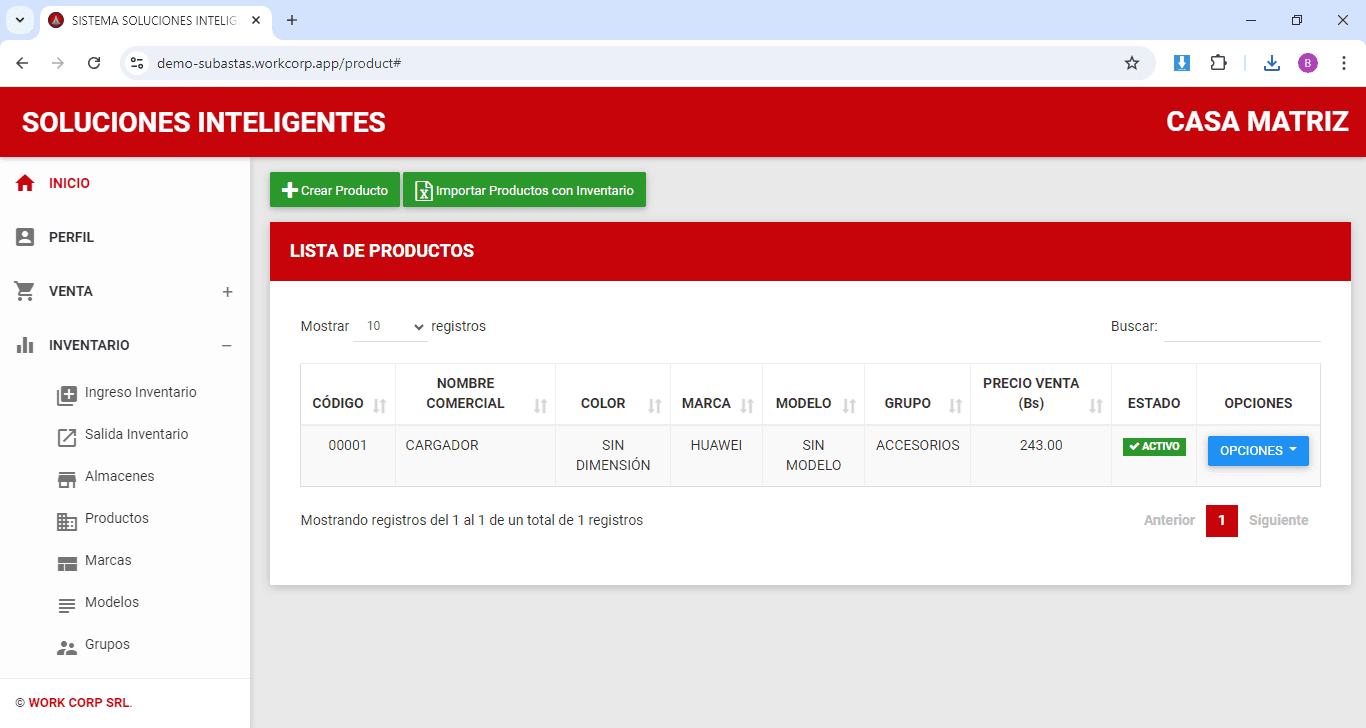Open the Mostrar registros dropdown
Image resolution: width=1366 pixels, height=728 pixels.
click(390, 326)
